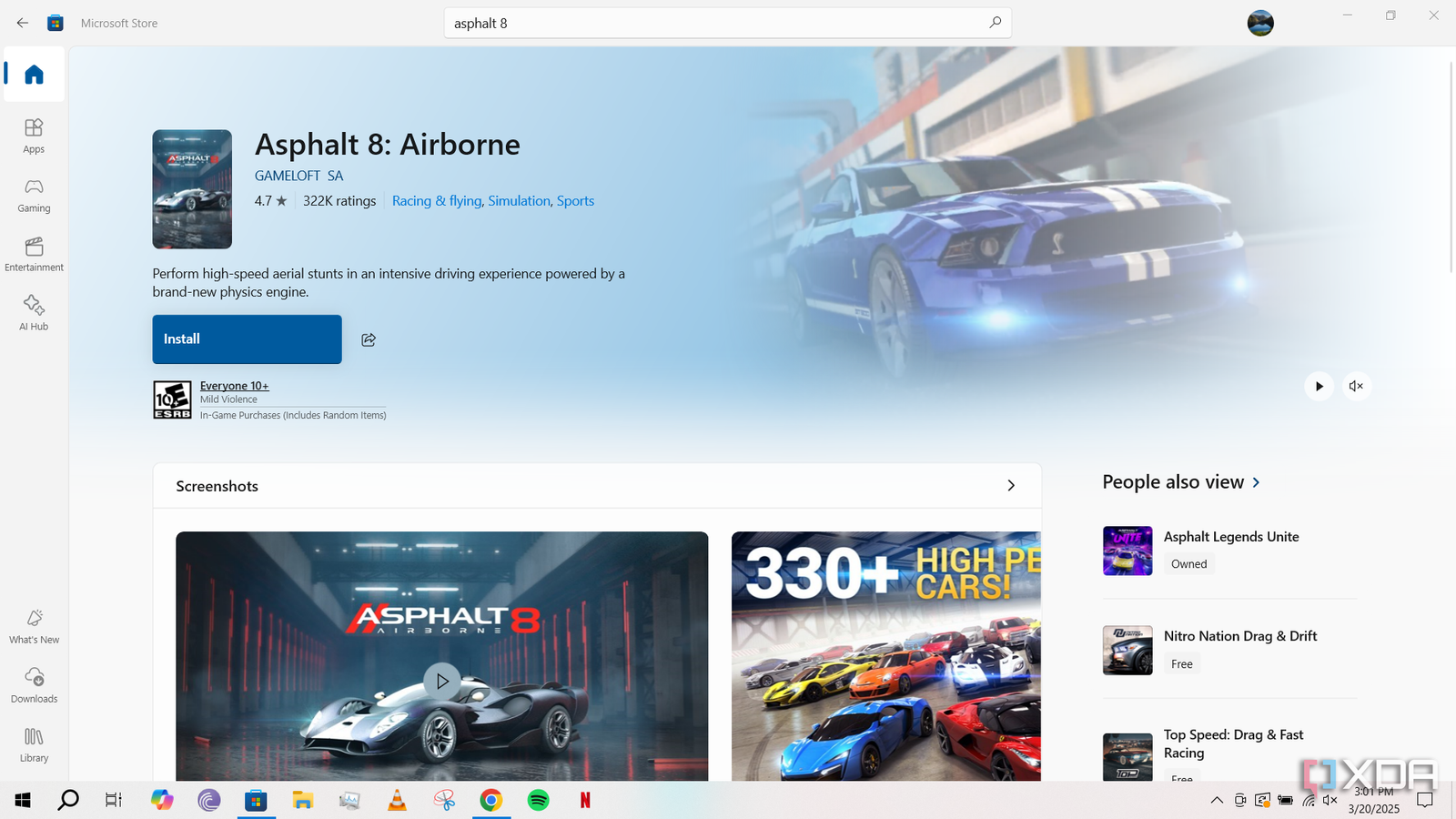Screen dimensions: 1456x819
Task: Open the Apps section
Action: pyautogui.click(x=34, y=136)
